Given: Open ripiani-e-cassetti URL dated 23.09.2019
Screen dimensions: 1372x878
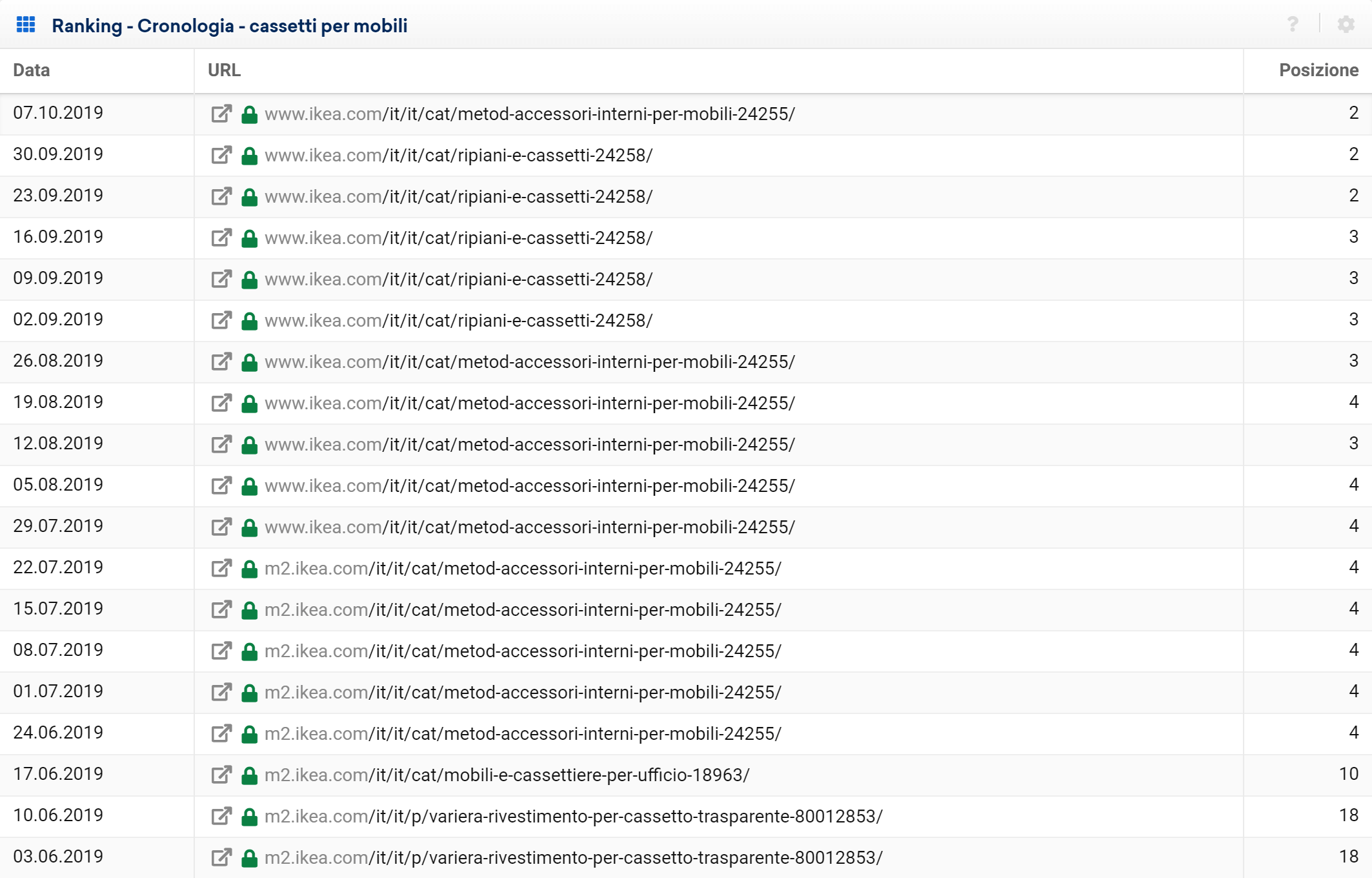Looking at the screenshot, I should (x=458, y=197).
